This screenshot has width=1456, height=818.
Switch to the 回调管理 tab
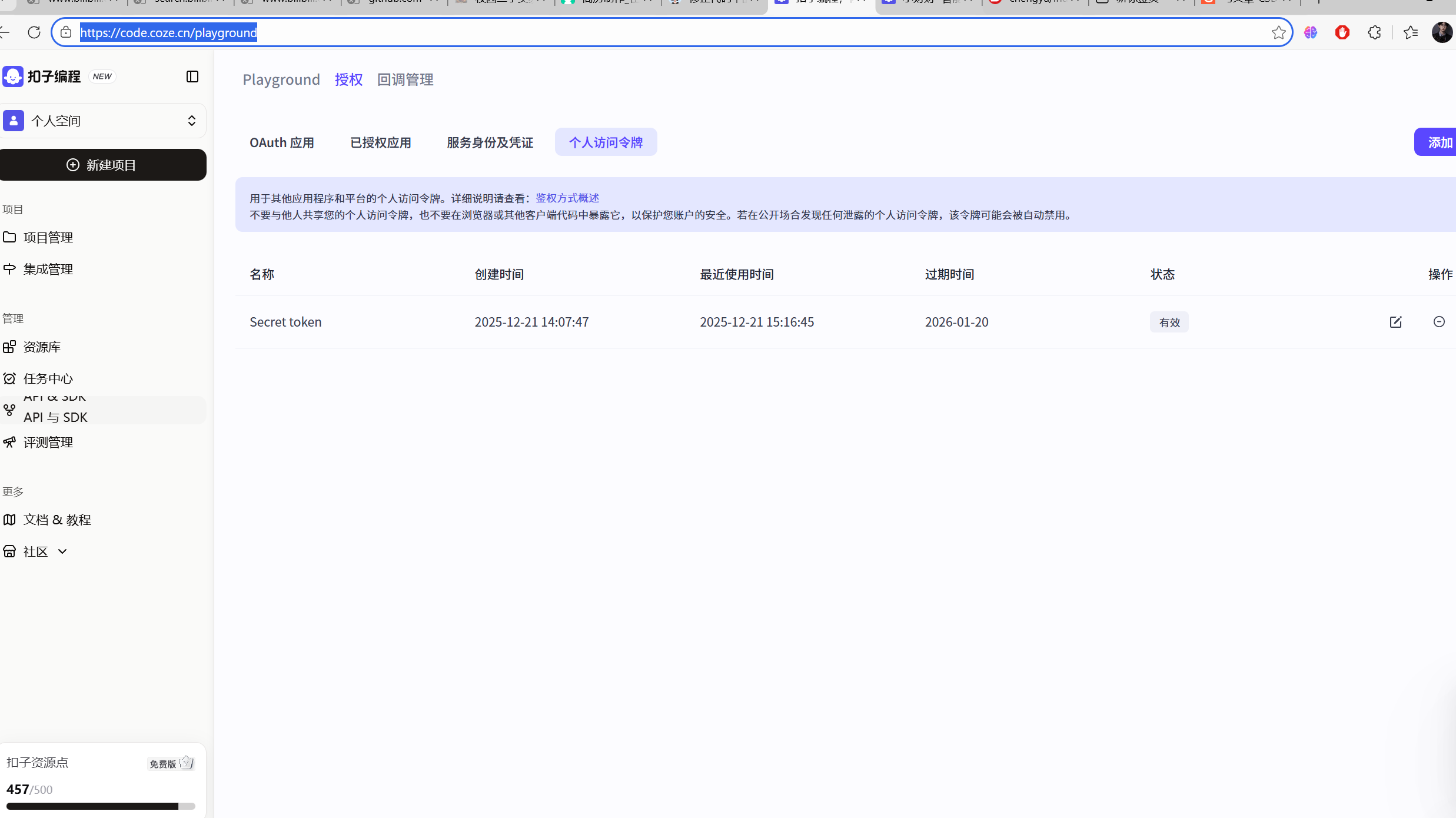pyautogui.click(x=405, y=79)
